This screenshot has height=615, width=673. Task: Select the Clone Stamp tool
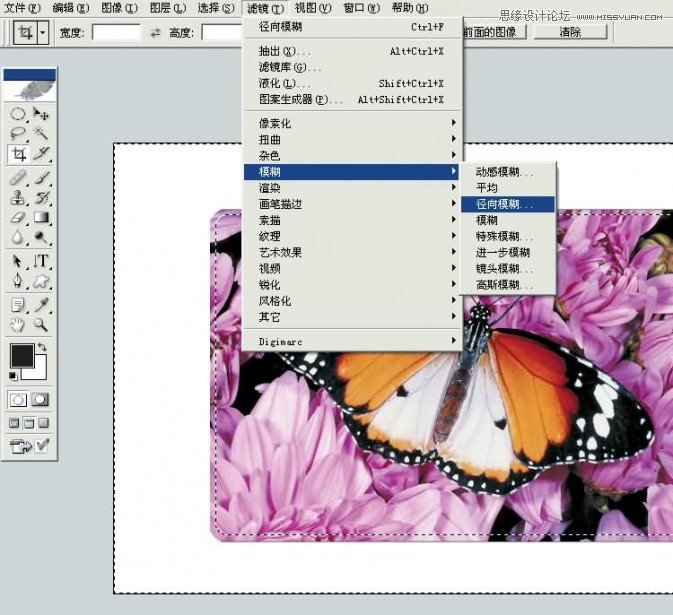point(18,197)
